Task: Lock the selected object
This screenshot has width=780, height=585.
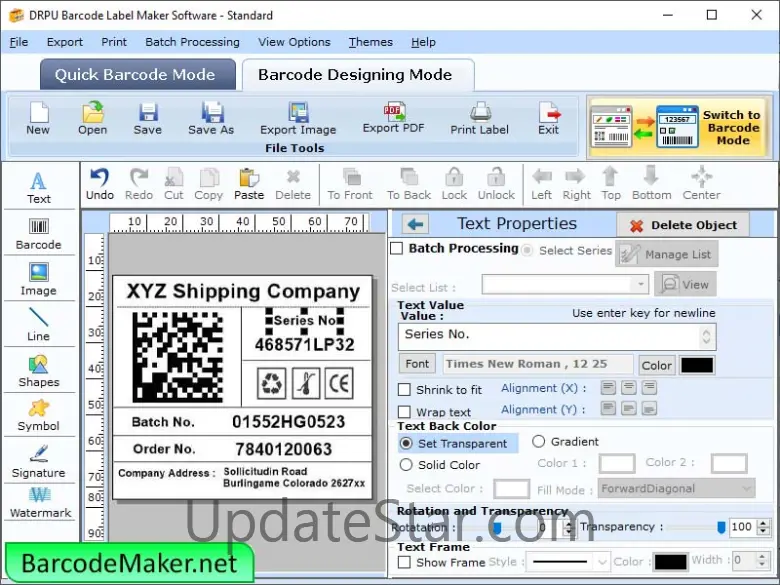Action: (x=454, y=184)
